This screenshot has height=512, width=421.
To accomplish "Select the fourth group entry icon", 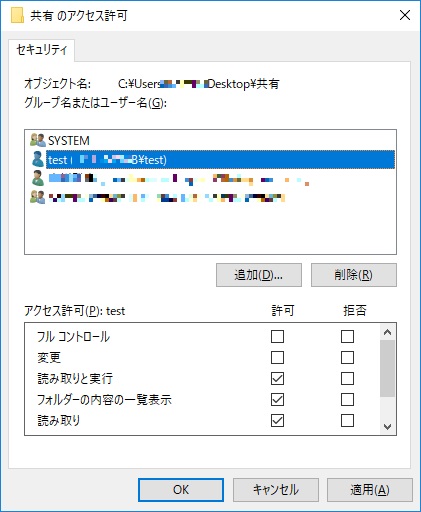I will 38,197.
